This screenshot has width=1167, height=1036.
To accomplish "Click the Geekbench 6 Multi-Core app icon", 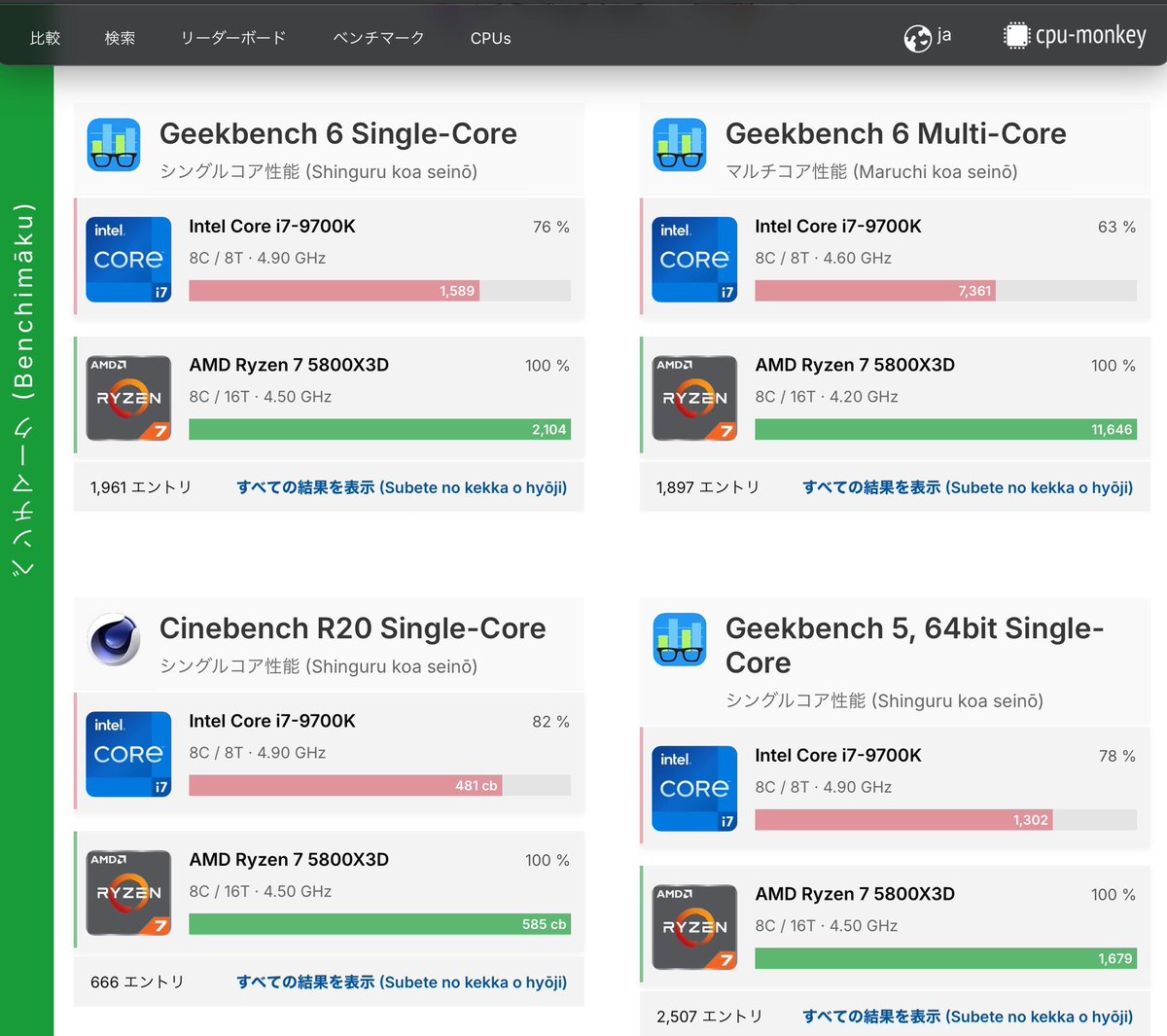I will coord(680,145).
